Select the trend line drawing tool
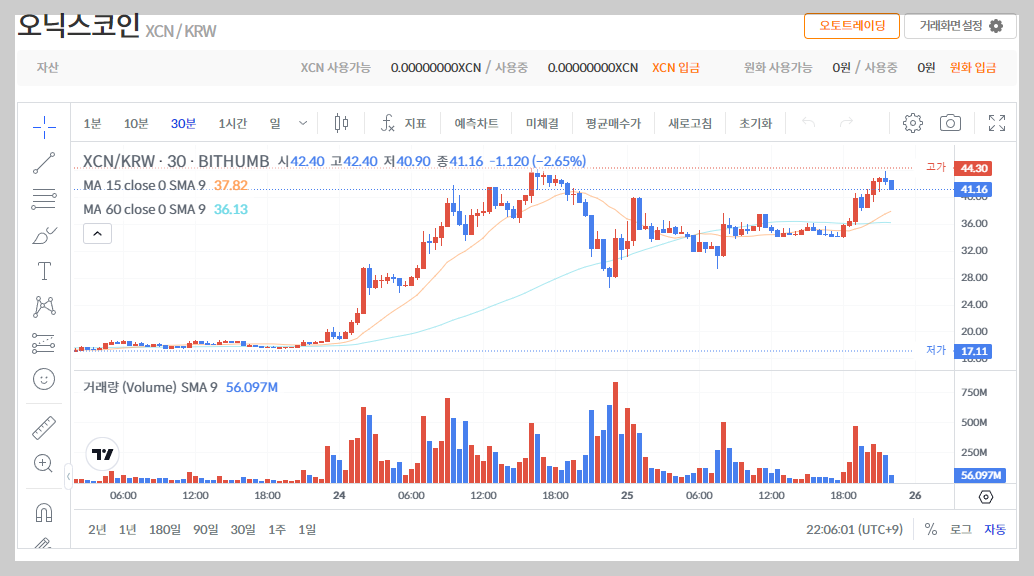The image size is (1034, 576). click(44, 163)
